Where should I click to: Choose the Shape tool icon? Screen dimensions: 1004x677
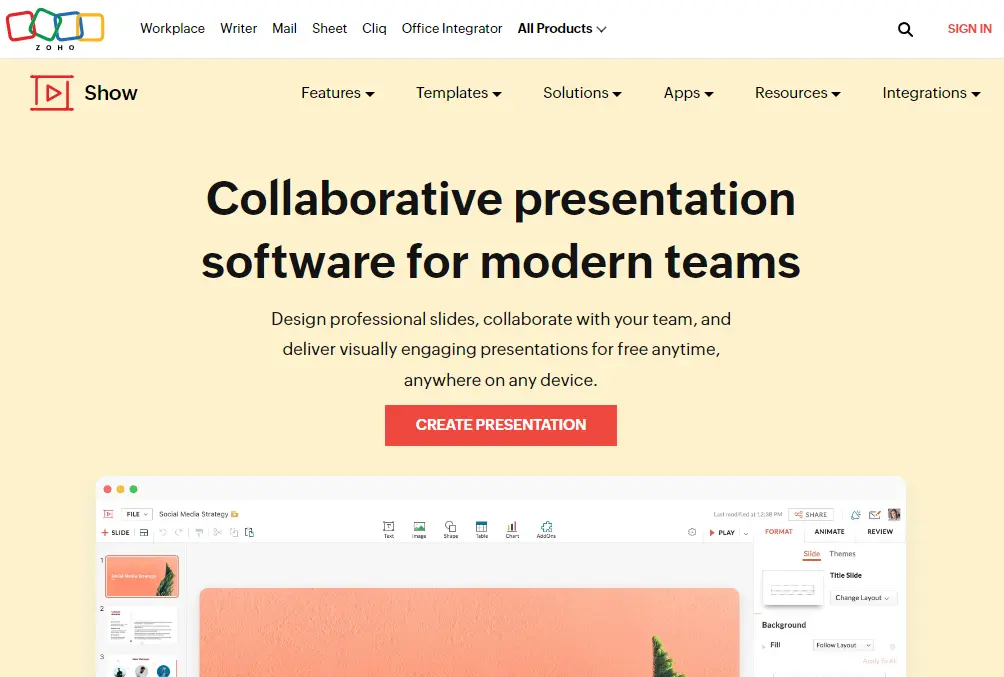[x=450, y=528]
